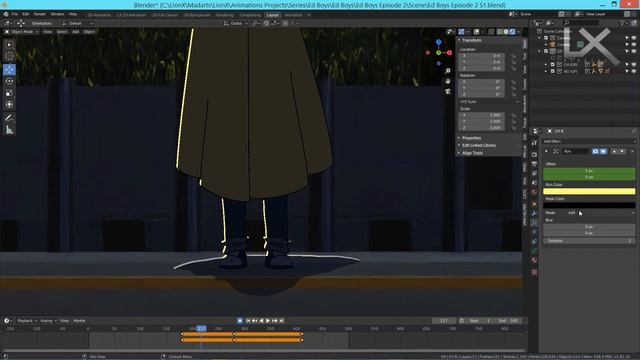Viewport: 640px width, 360px height.
Task: Select the Transform tool
Action: click(9, 104)
